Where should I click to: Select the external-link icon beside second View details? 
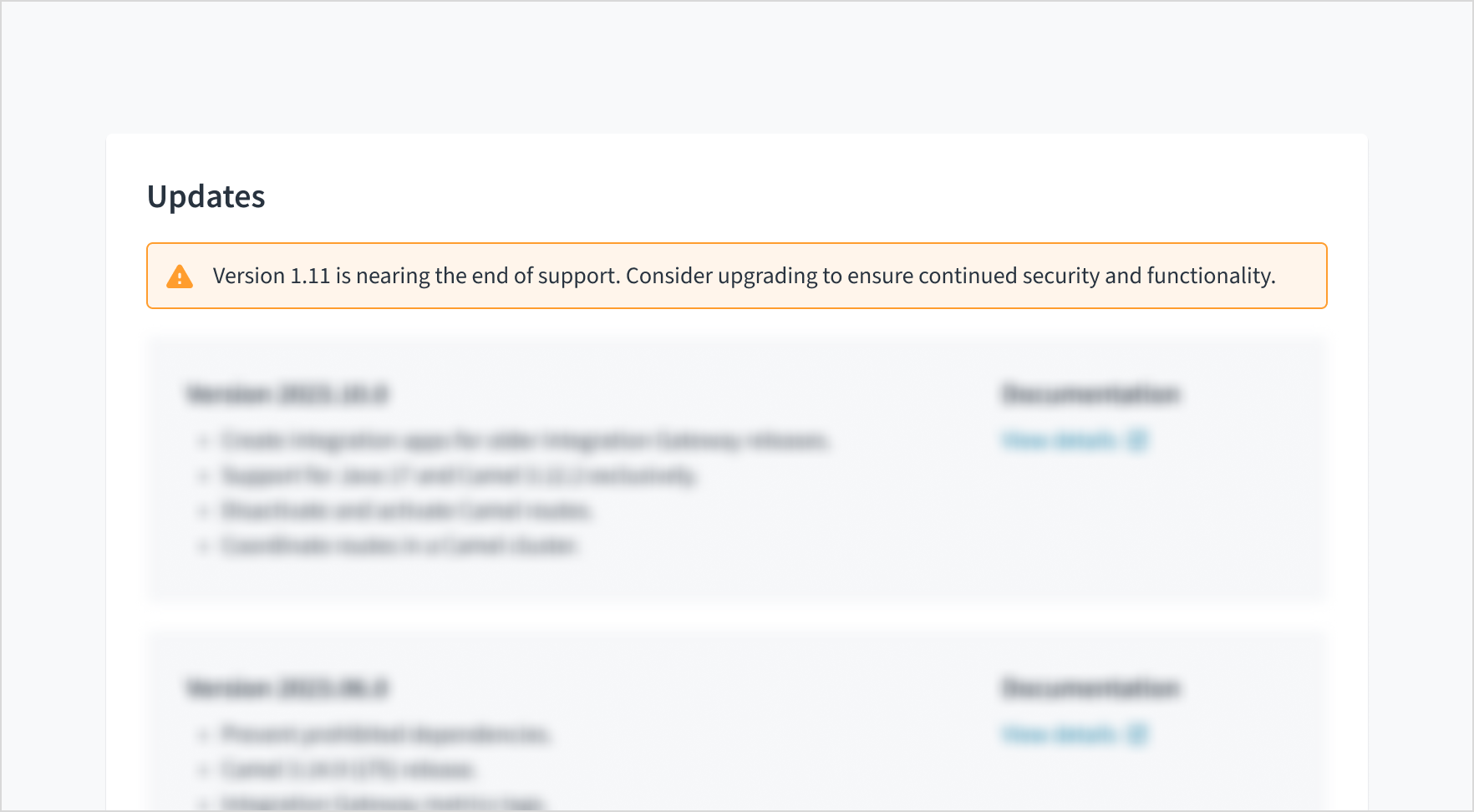point(1136,734)
